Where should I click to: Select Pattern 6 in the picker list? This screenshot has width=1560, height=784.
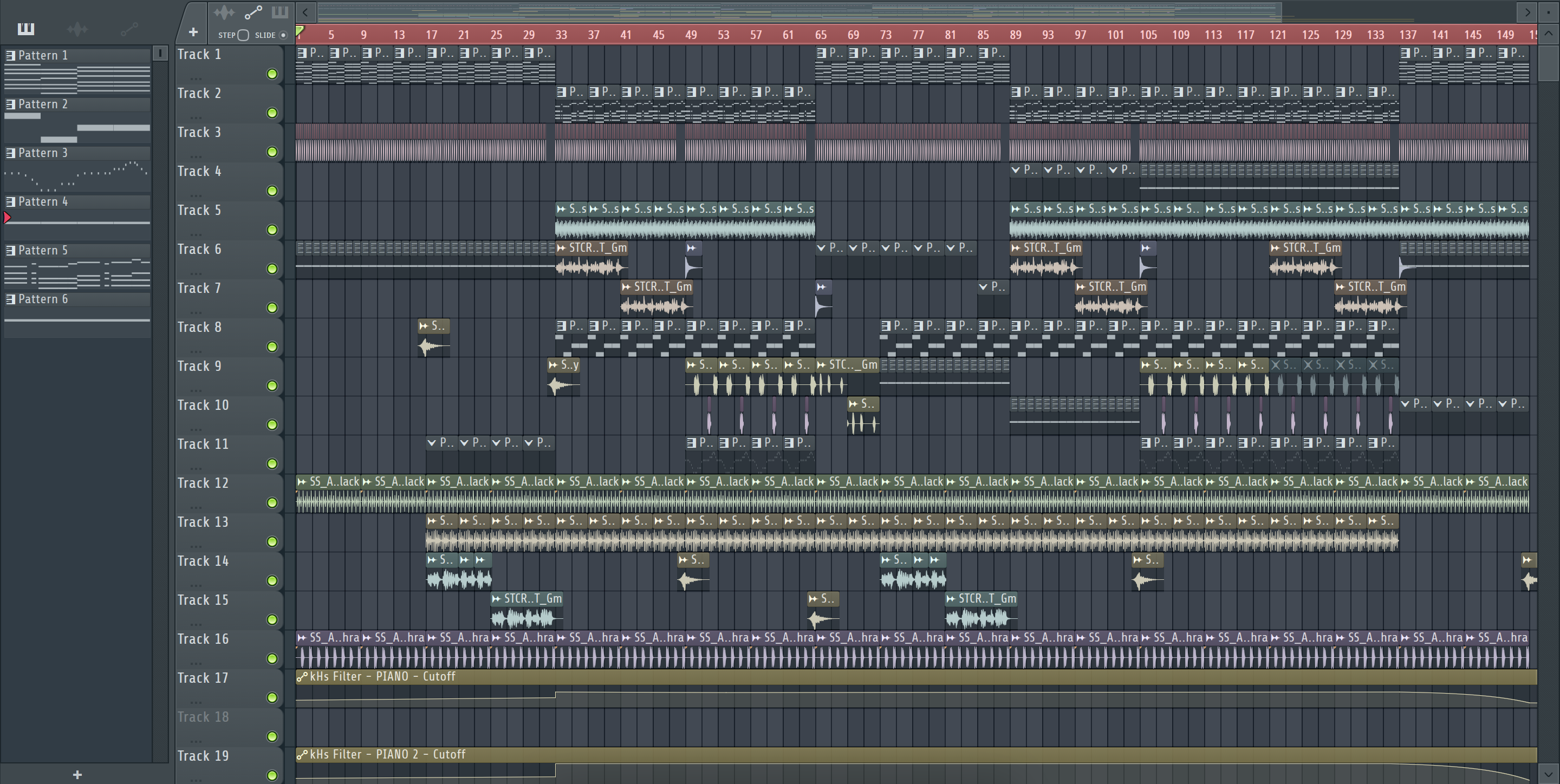tap(77, 299)
